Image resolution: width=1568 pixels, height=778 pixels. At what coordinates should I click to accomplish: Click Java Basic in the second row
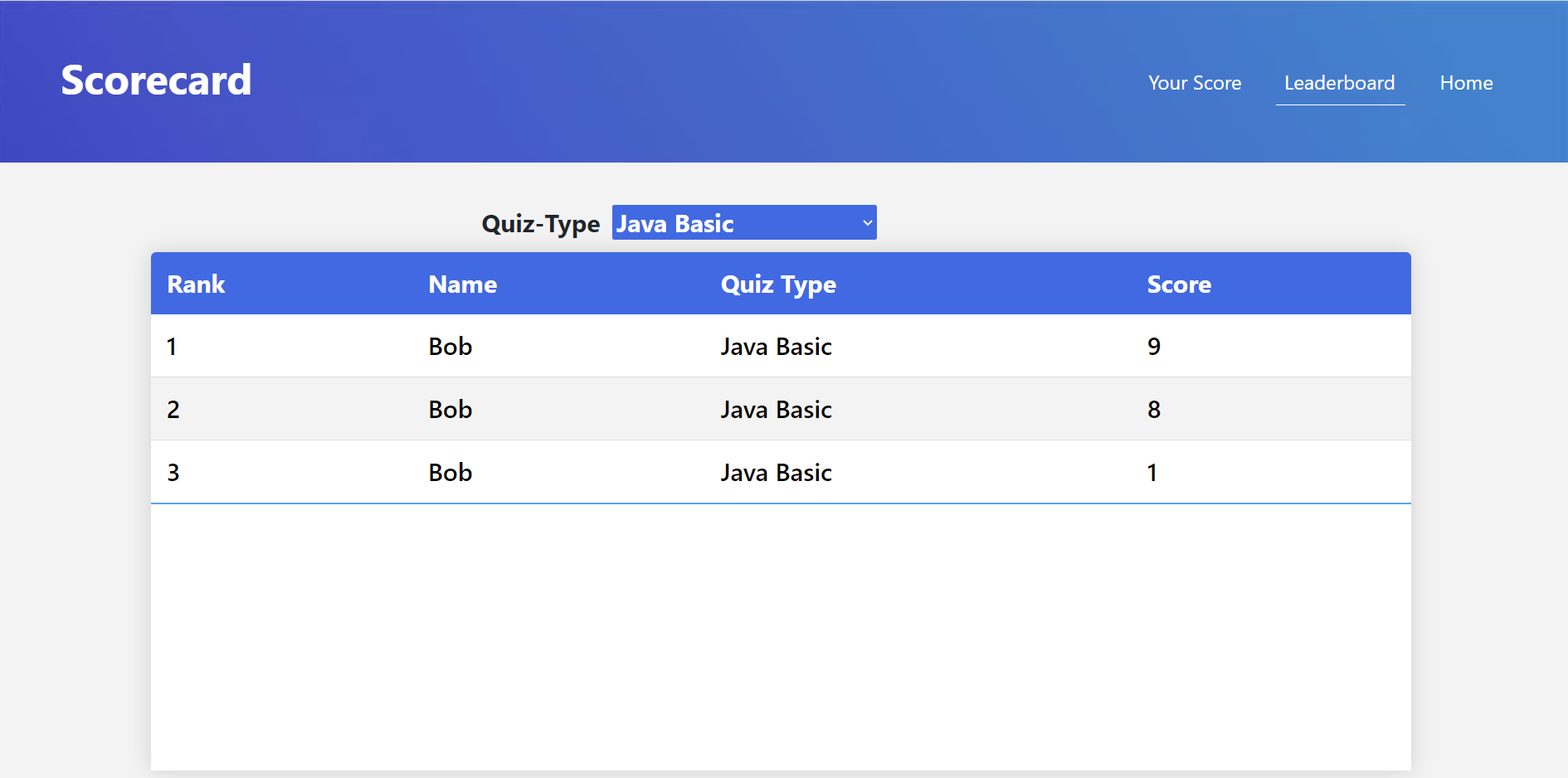click(776, 408)
